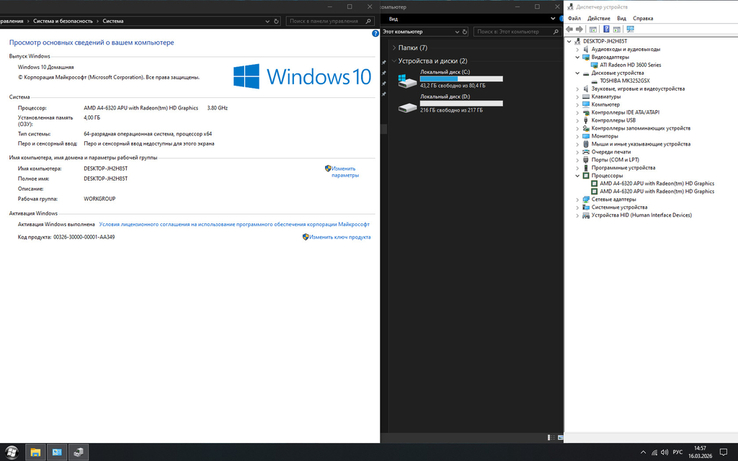
Task: Click the РУС language indicator in taskbar
Action: click(x=678, y=453)
